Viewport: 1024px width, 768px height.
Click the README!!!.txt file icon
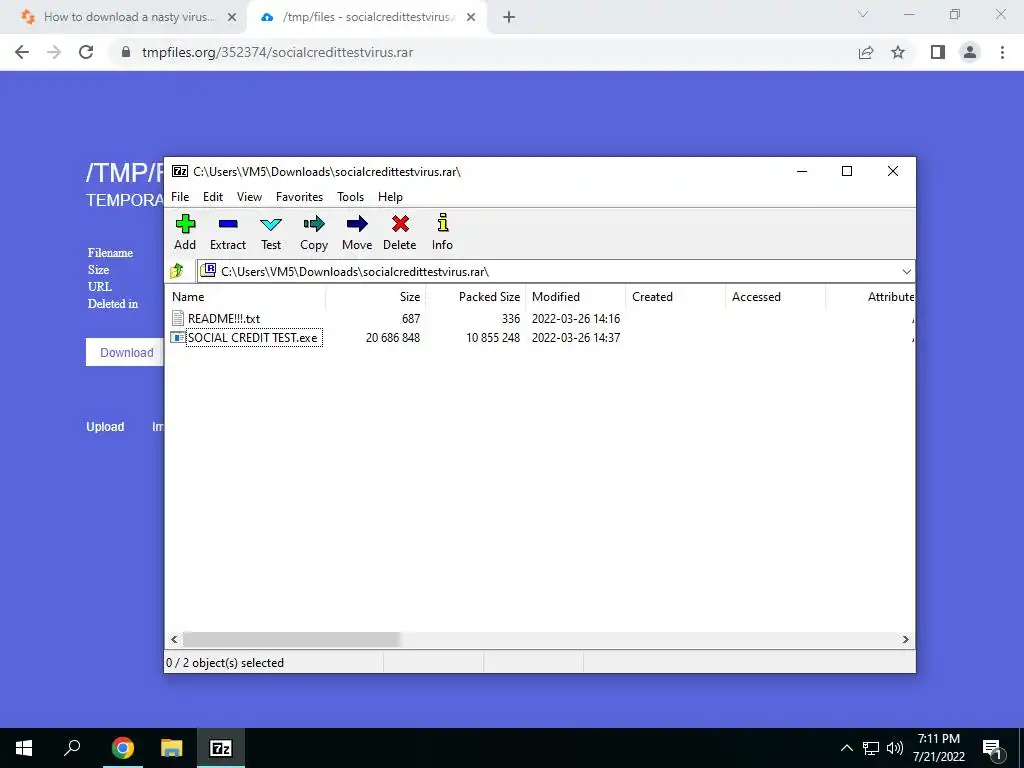click(178, 318)
